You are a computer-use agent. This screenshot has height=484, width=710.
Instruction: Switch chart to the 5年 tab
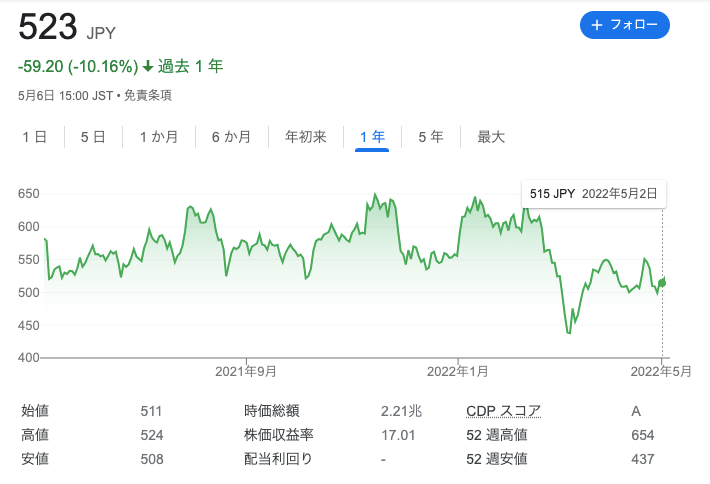pyautogui.click(x=431, y=137)
